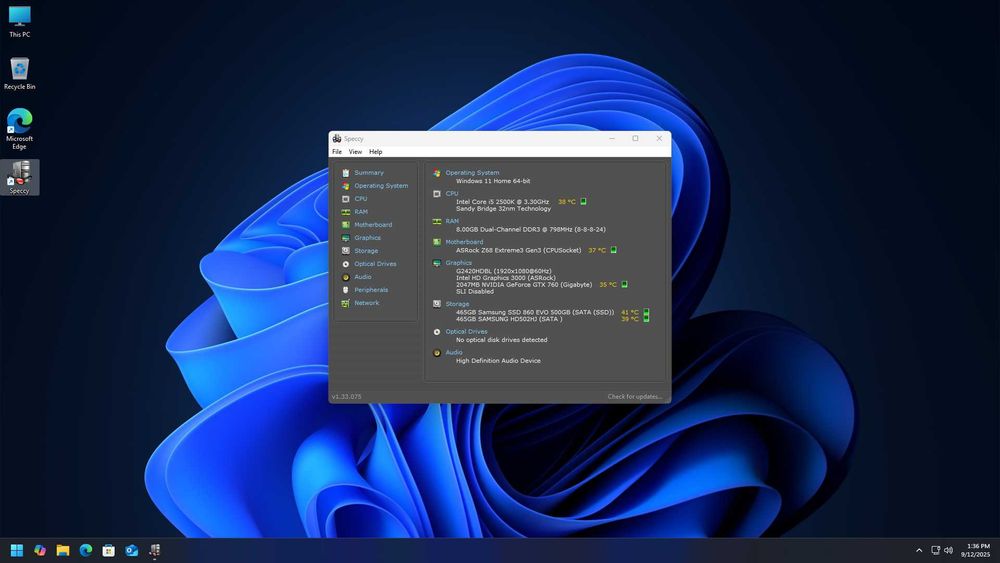Click the SAMSUNG HD502HJ drive line

(509, 319)
